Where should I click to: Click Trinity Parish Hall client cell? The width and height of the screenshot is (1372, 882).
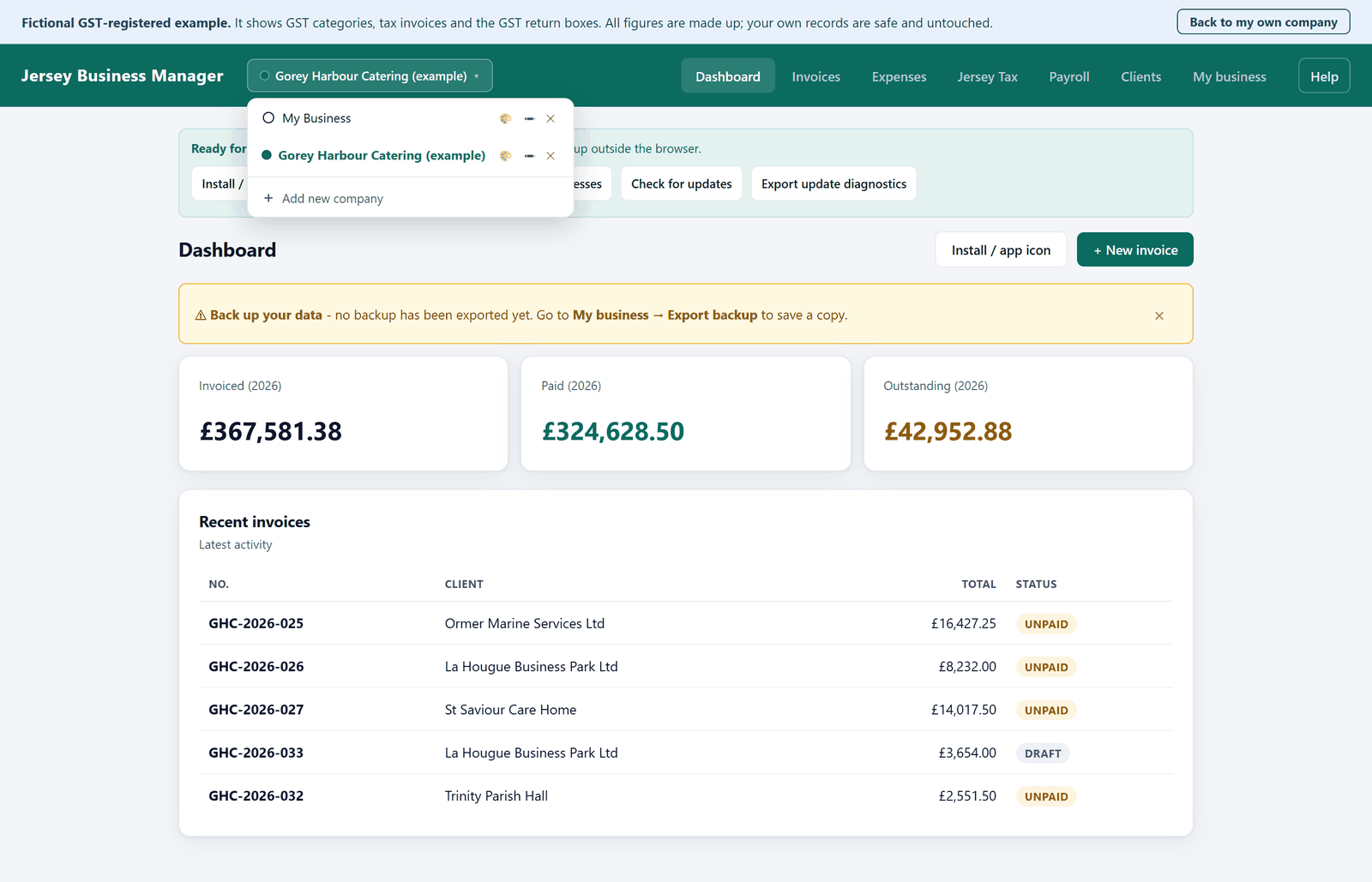(496, 795)
